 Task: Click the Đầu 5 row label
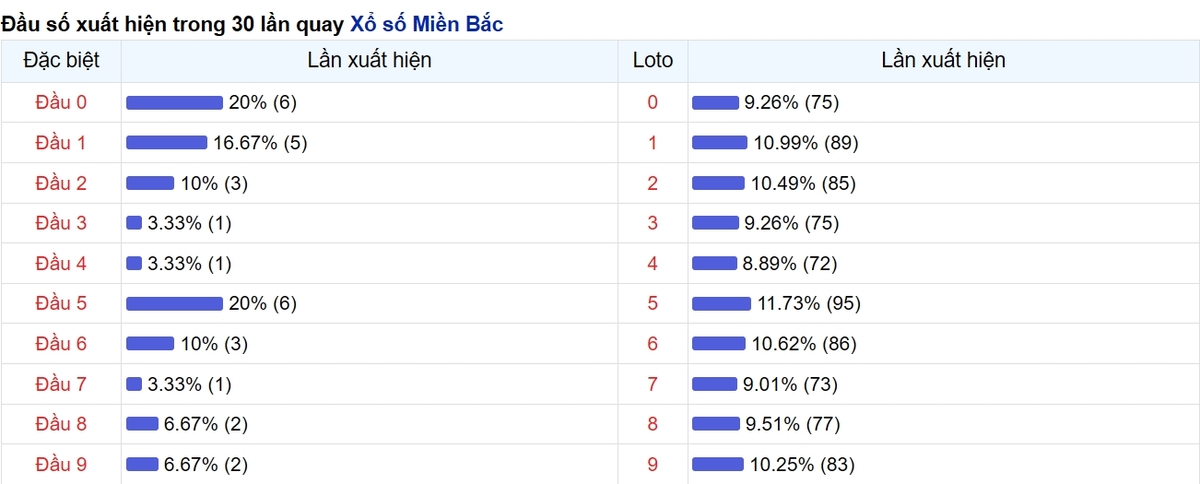pyautogui.click(x=61, y=303)
